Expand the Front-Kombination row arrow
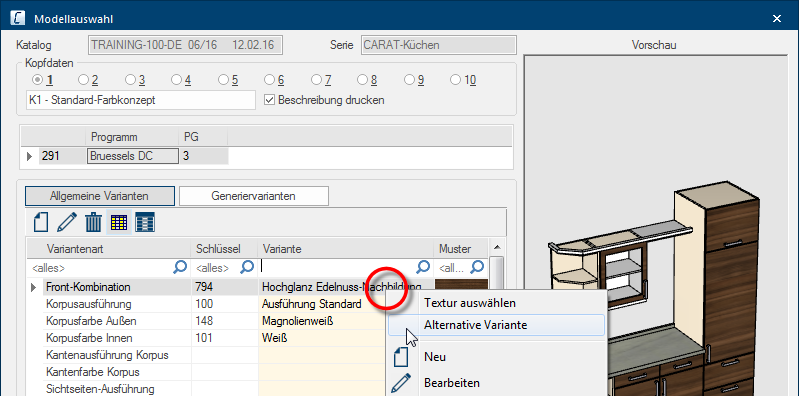Viewport: 799px width, 396px height. (34, 287)
